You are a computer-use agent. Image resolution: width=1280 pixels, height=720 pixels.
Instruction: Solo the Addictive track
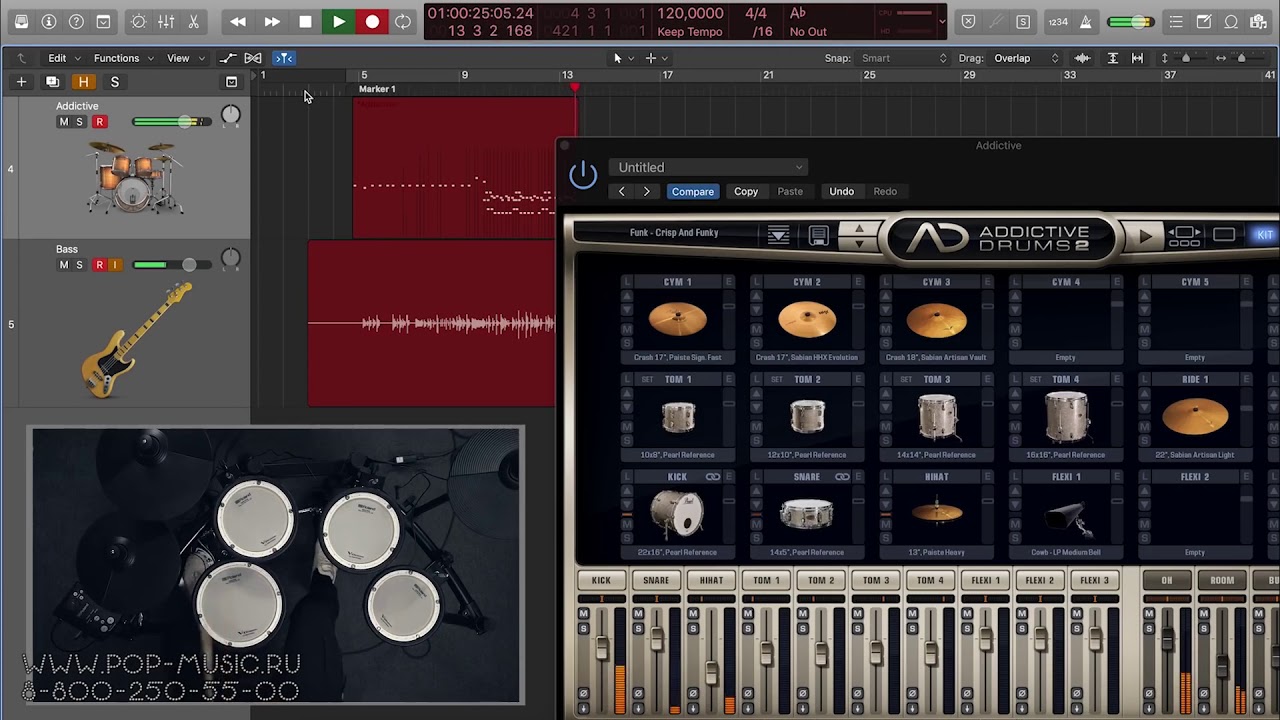80,122
